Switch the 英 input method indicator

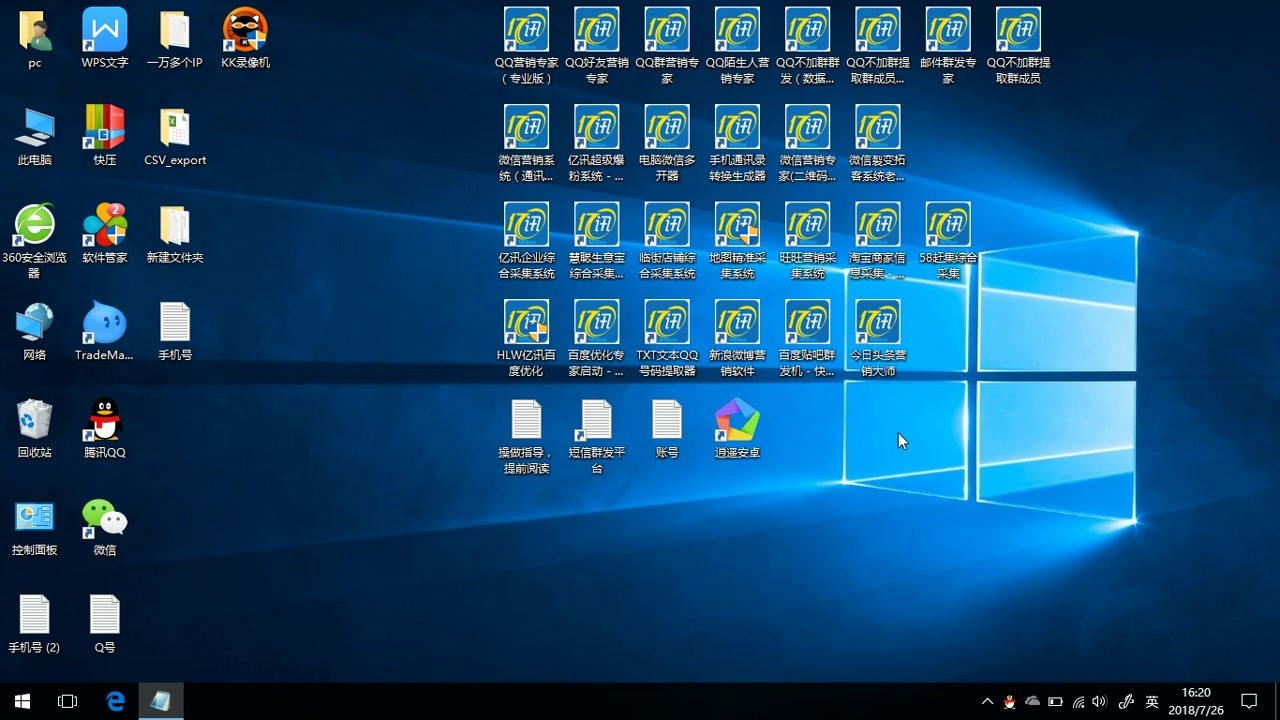click(x=1152, y=701)
